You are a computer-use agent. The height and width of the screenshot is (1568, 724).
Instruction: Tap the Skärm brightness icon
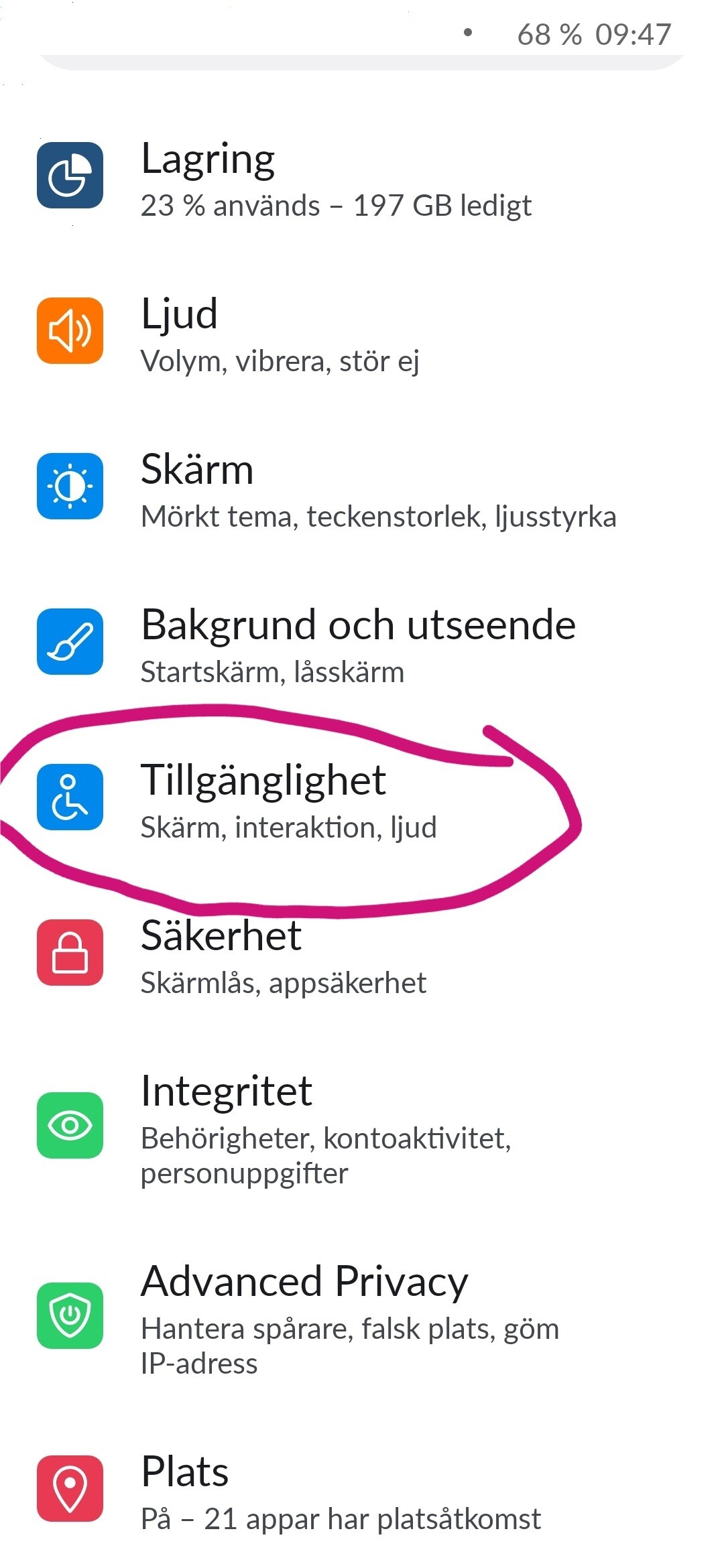70,486
